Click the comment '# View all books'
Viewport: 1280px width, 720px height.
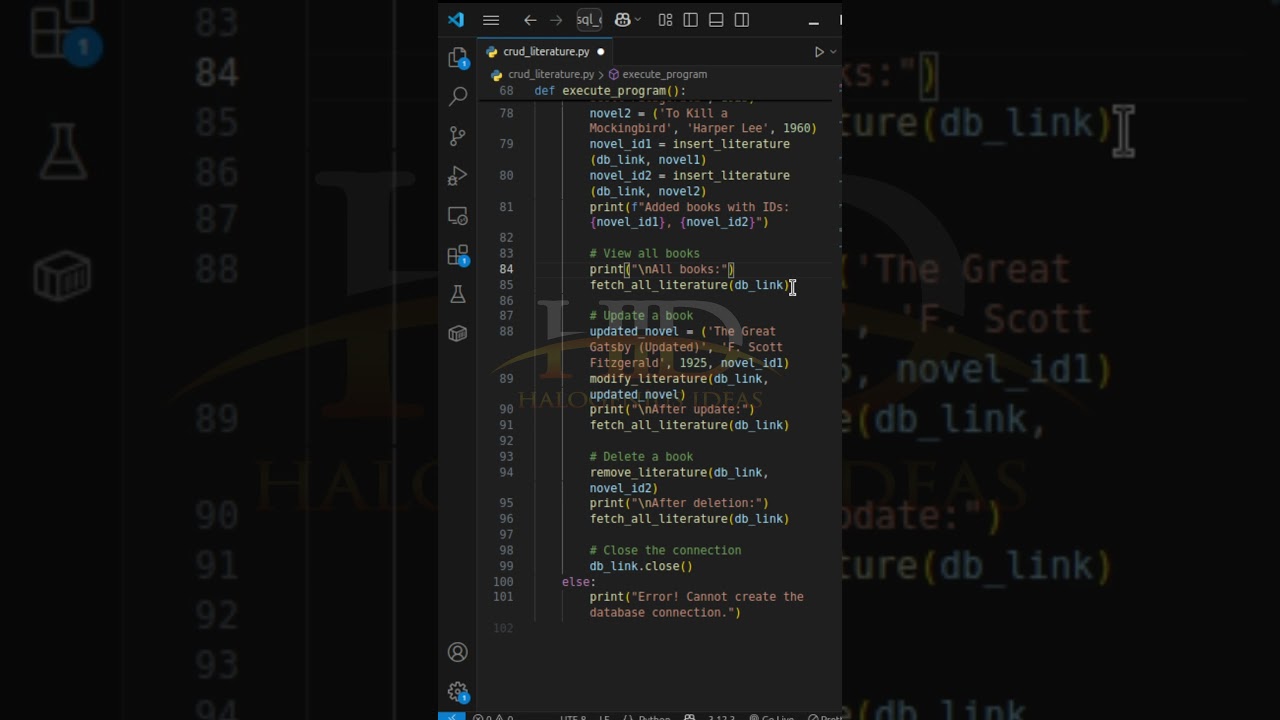[644, 254]
